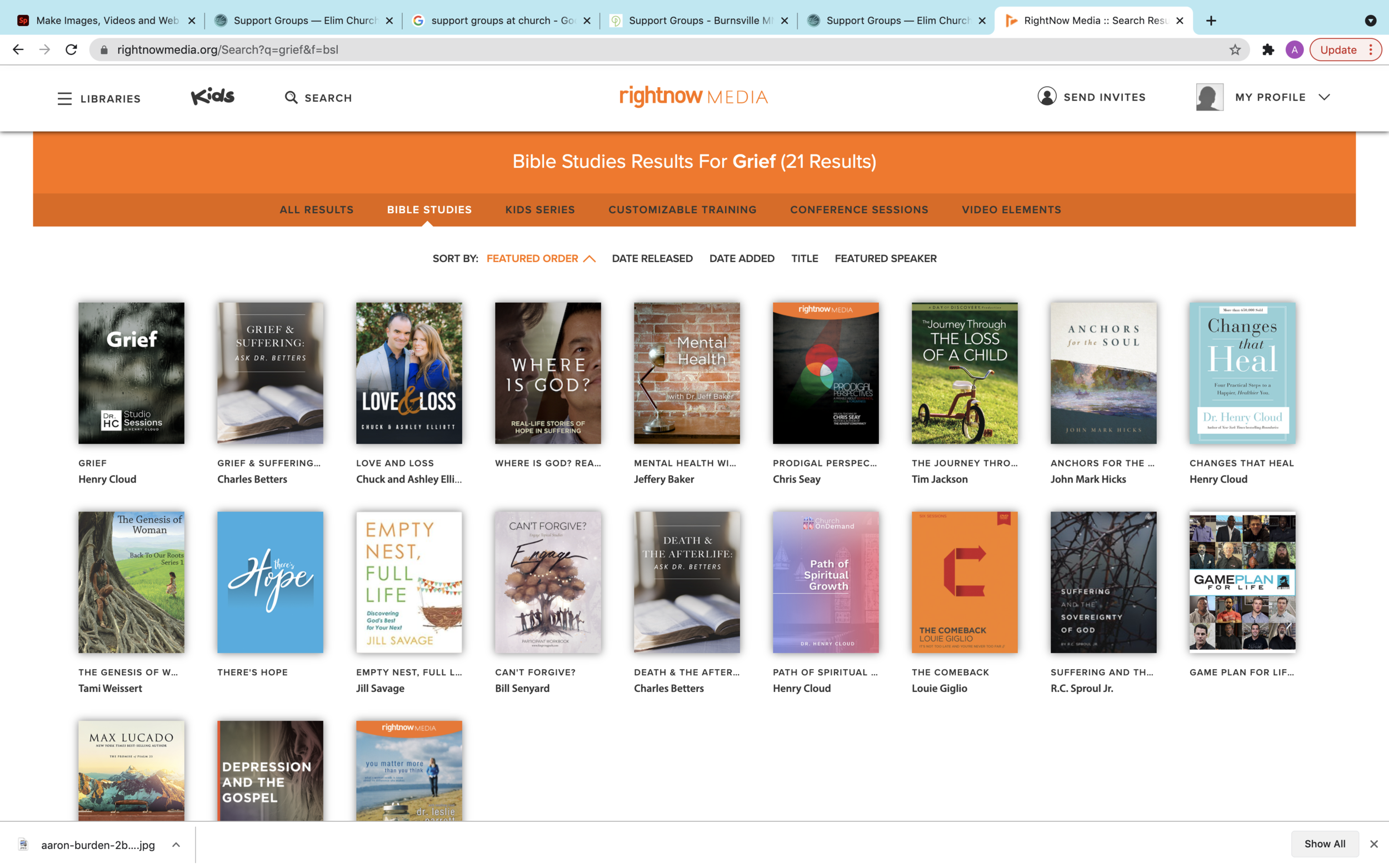
Task: Click the RightNow Media home logo
Action: pos(693,97)
